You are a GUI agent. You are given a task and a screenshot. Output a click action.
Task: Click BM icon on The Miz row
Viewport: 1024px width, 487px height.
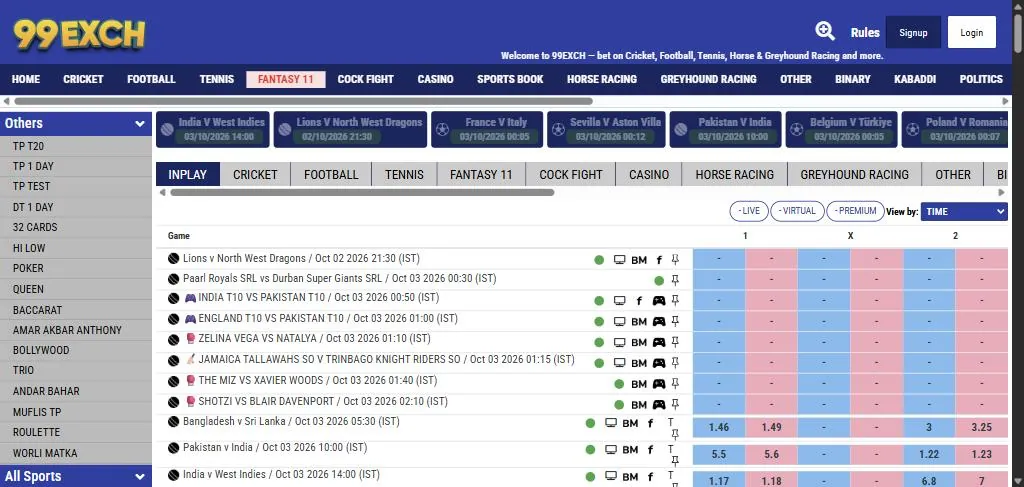[639, 384]
